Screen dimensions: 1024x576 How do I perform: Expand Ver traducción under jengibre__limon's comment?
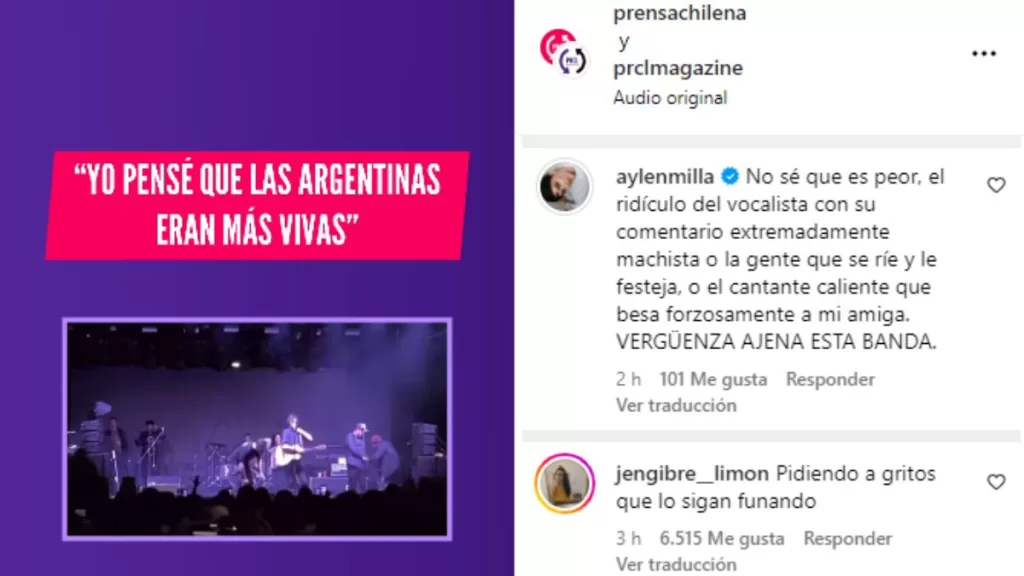click(x=676, y=564)
